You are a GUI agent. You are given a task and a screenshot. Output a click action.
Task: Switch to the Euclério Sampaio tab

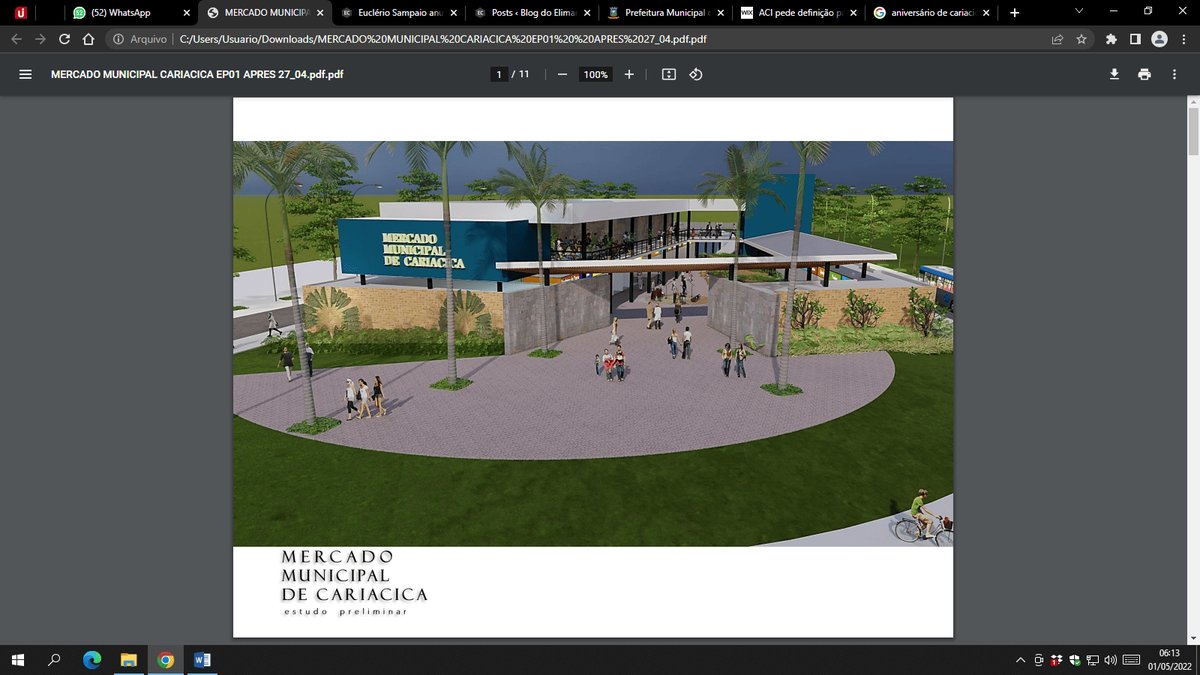coord(398,13)
